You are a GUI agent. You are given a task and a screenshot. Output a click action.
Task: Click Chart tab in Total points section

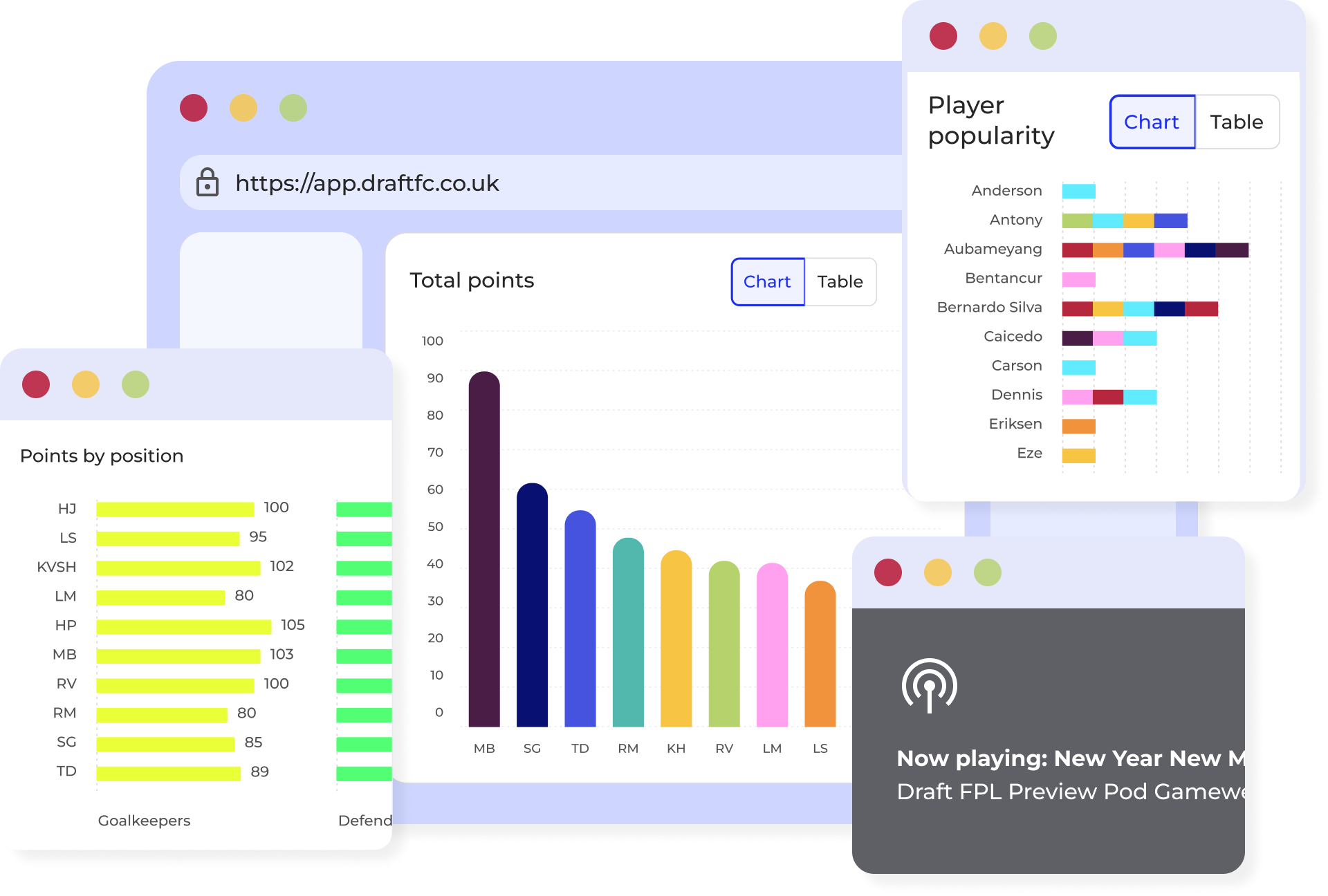point(767,282)
